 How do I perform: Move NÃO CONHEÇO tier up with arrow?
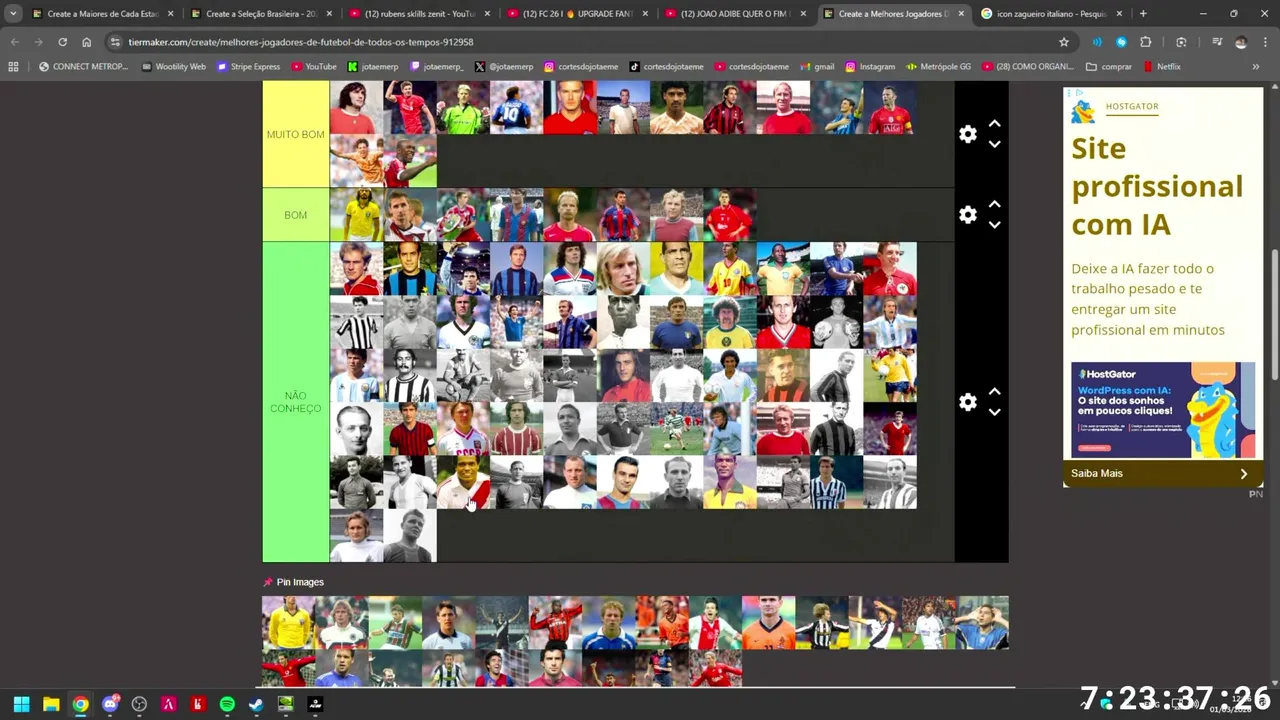pyautogui.click(x=994, y=392)
